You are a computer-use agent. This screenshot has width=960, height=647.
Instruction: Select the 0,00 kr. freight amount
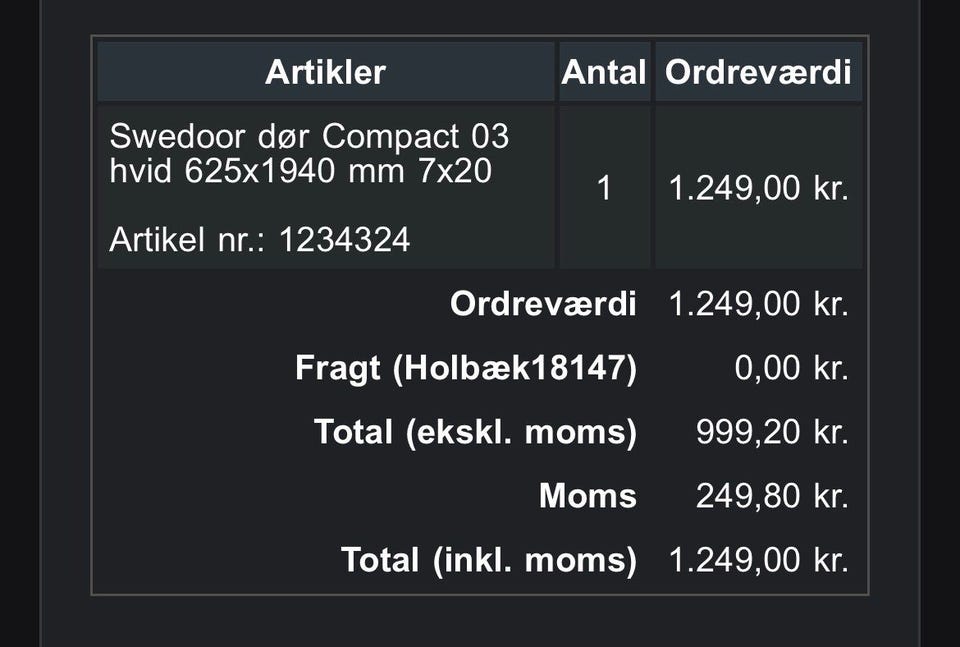pyautogui.click(x=791, y=368)
